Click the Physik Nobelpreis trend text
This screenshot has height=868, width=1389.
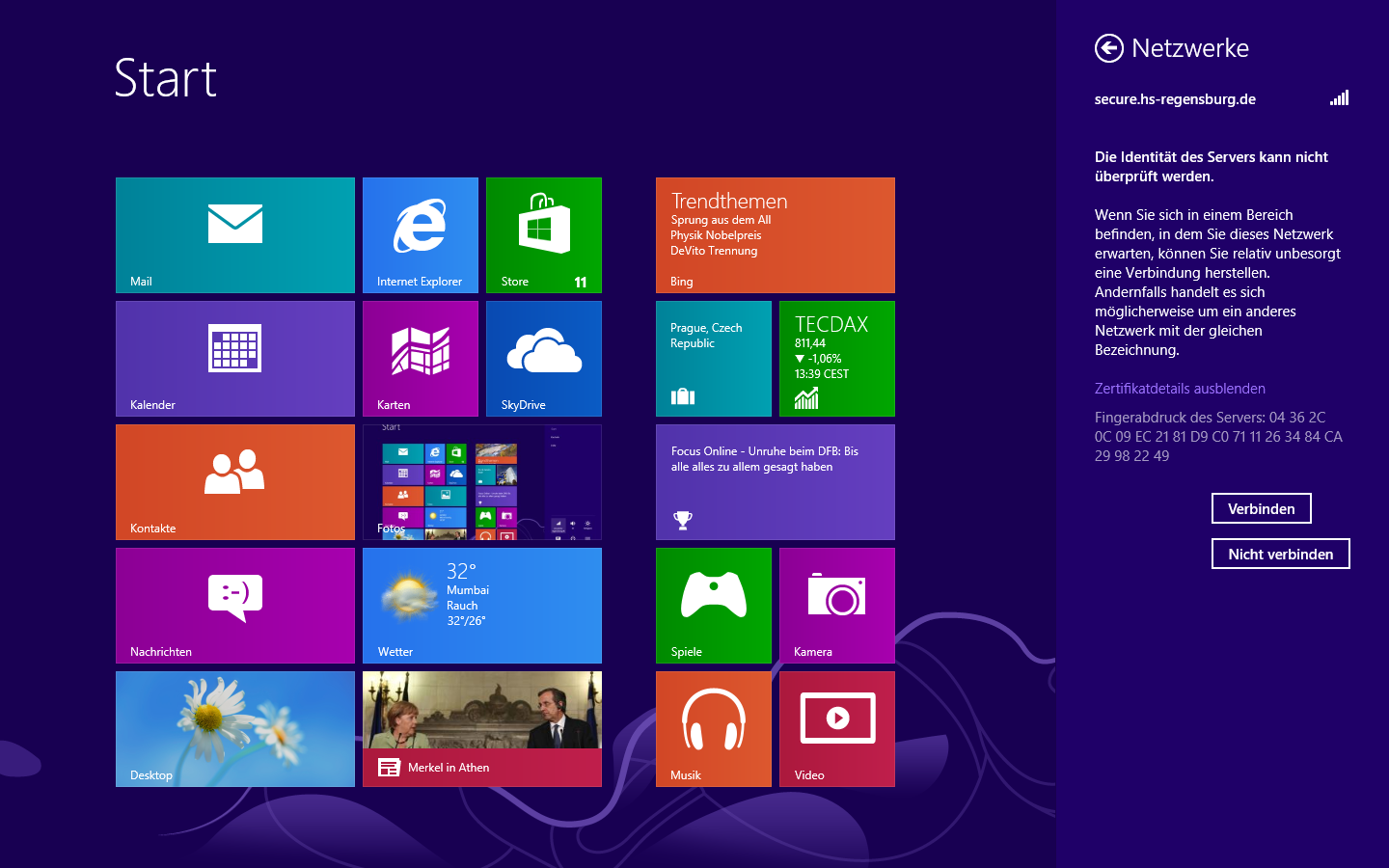tap(716, 235)
